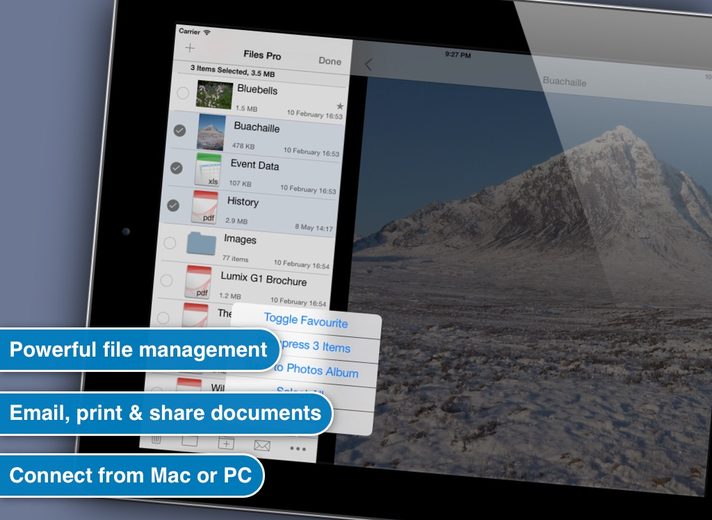Viewport: 712px width, 520px height.
Task: Select the unchecked circle beside Bluebells
Action: pos(183,93)
